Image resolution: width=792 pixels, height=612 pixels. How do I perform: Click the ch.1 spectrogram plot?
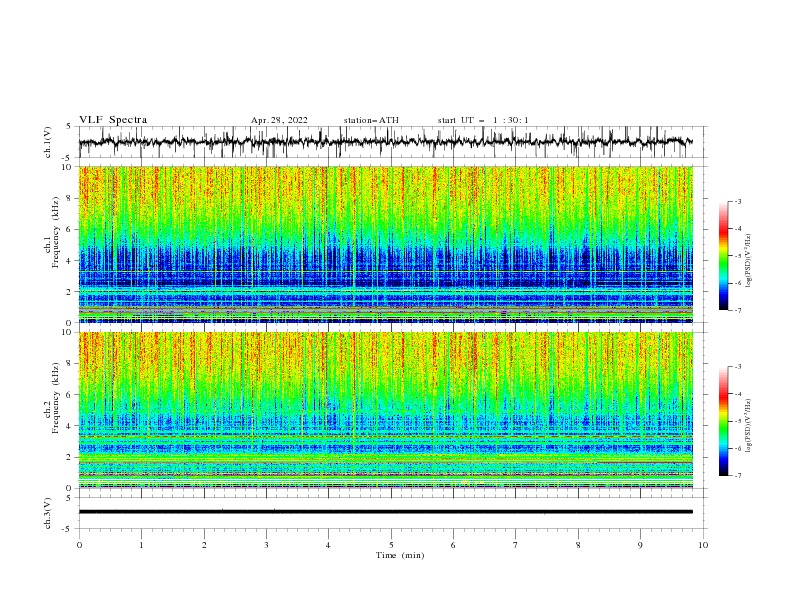[385, 244]
